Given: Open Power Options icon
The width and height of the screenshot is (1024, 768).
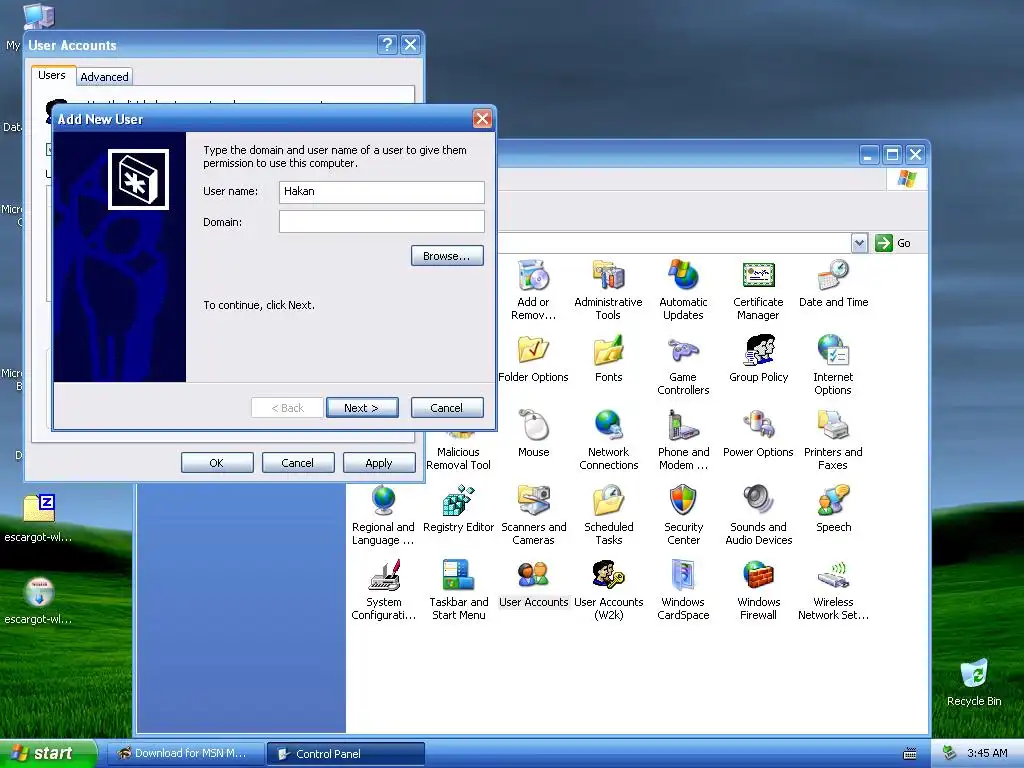Looking at the screenshot, I should 758,434.
